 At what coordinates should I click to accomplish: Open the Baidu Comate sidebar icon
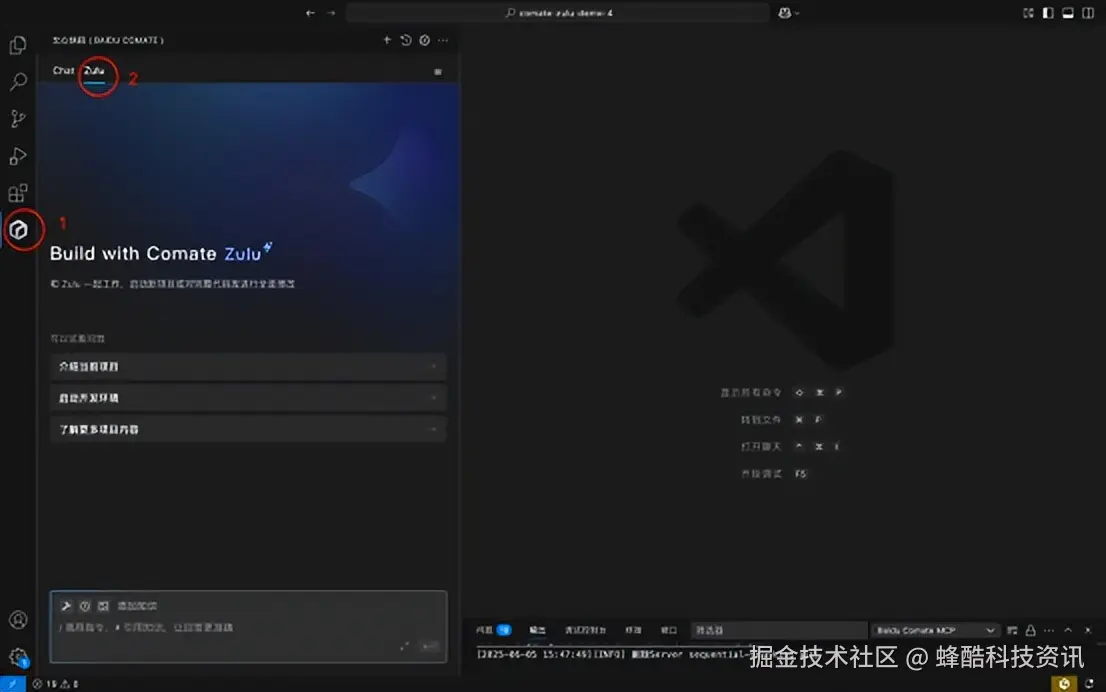[19, 229]
